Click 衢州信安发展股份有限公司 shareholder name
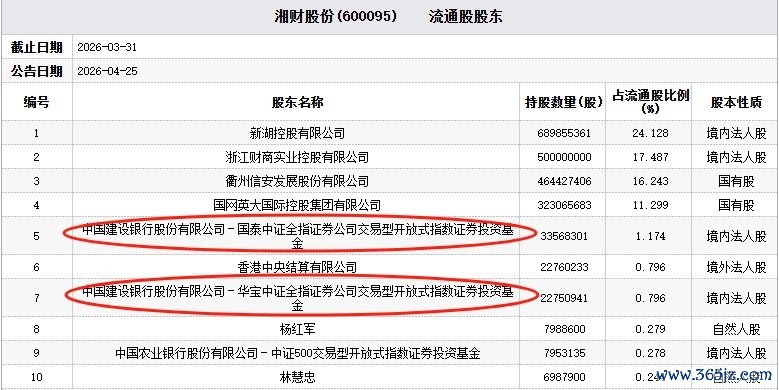This screenshot has height=390, width=779. (x=297, y=181)
